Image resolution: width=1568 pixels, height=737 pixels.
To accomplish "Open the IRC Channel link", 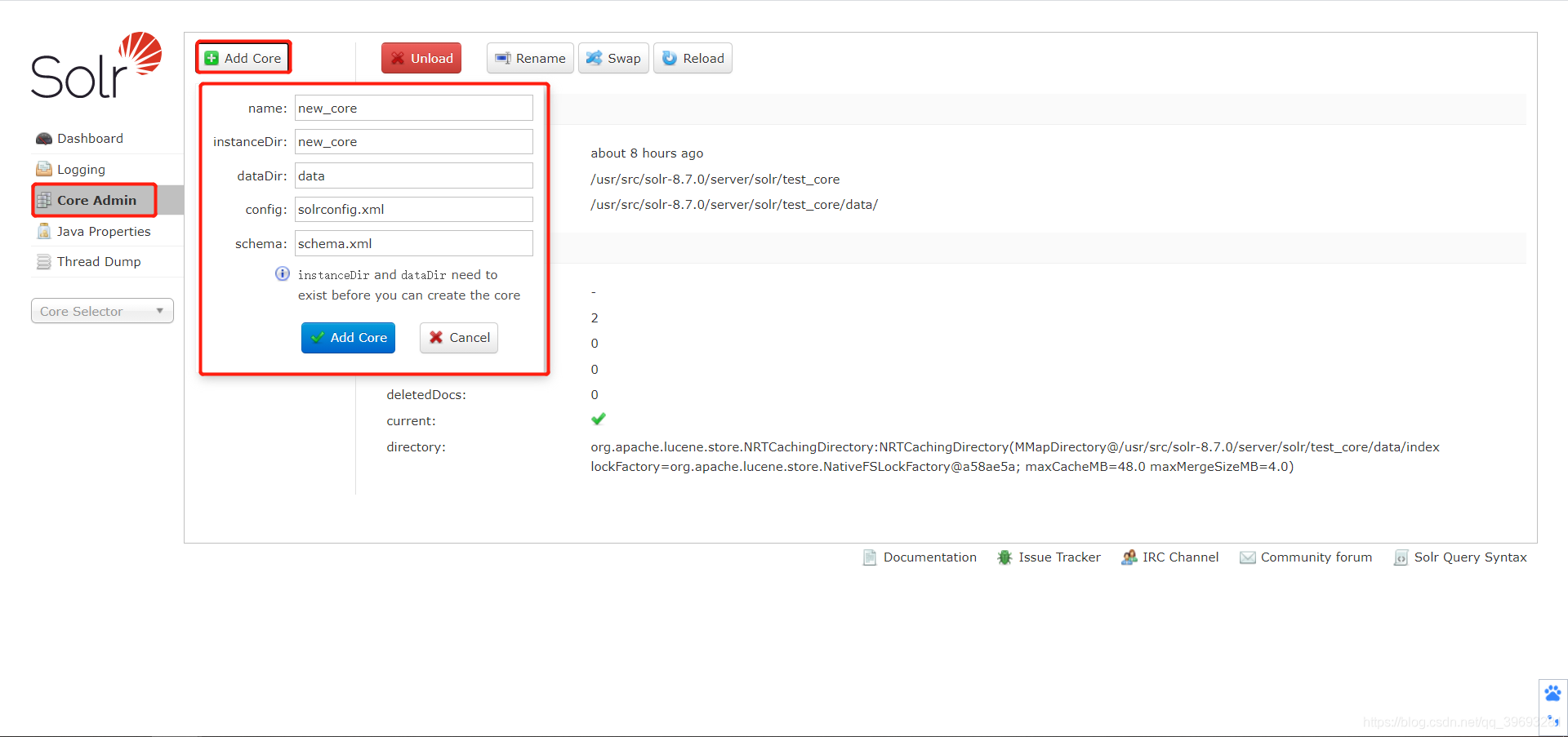I will tap(1180, 557).
